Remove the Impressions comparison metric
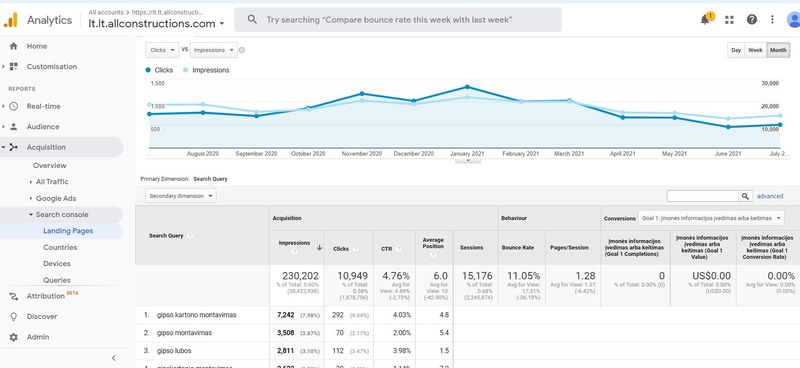The width and height of the screenshot is (800, 368). tap(242, 50)
